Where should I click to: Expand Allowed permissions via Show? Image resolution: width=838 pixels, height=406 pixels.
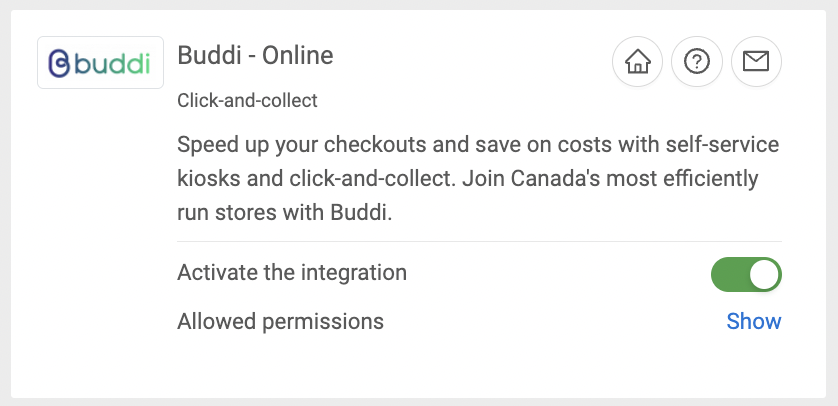pos(753,321)
